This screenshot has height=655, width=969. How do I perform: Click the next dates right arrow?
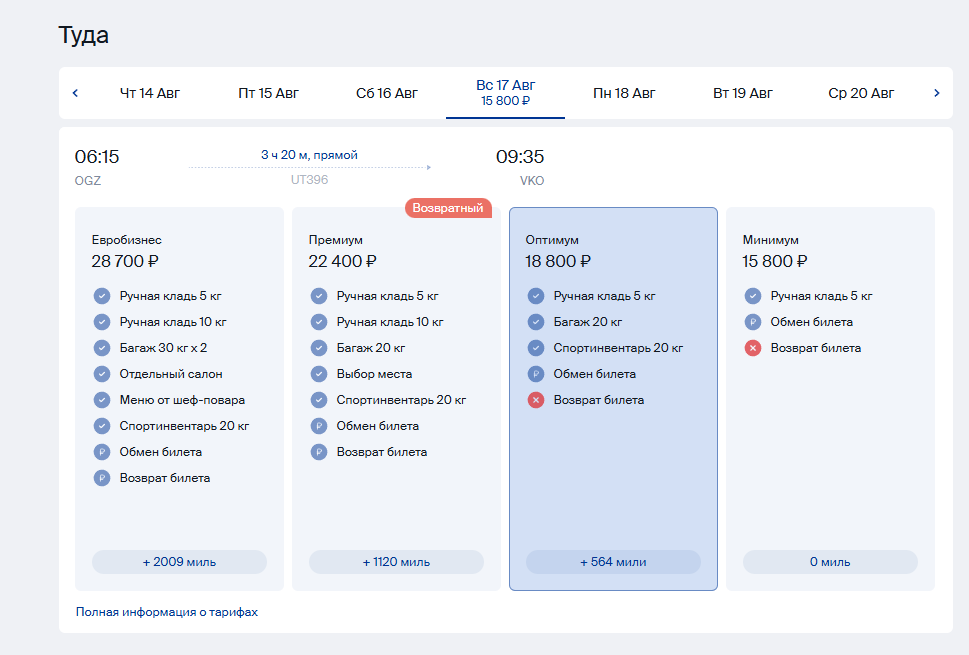pyautogui.click(x=936, y=93)
